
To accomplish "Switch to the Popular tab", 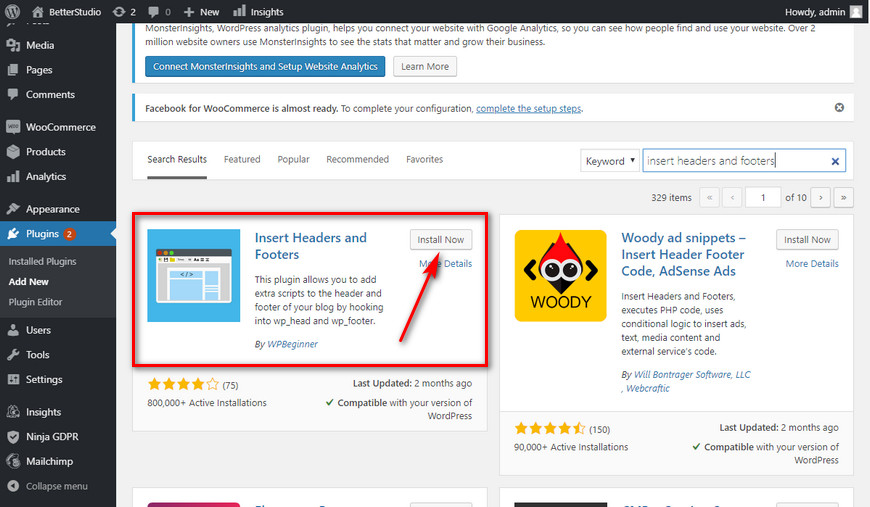I will click(294, 160).
